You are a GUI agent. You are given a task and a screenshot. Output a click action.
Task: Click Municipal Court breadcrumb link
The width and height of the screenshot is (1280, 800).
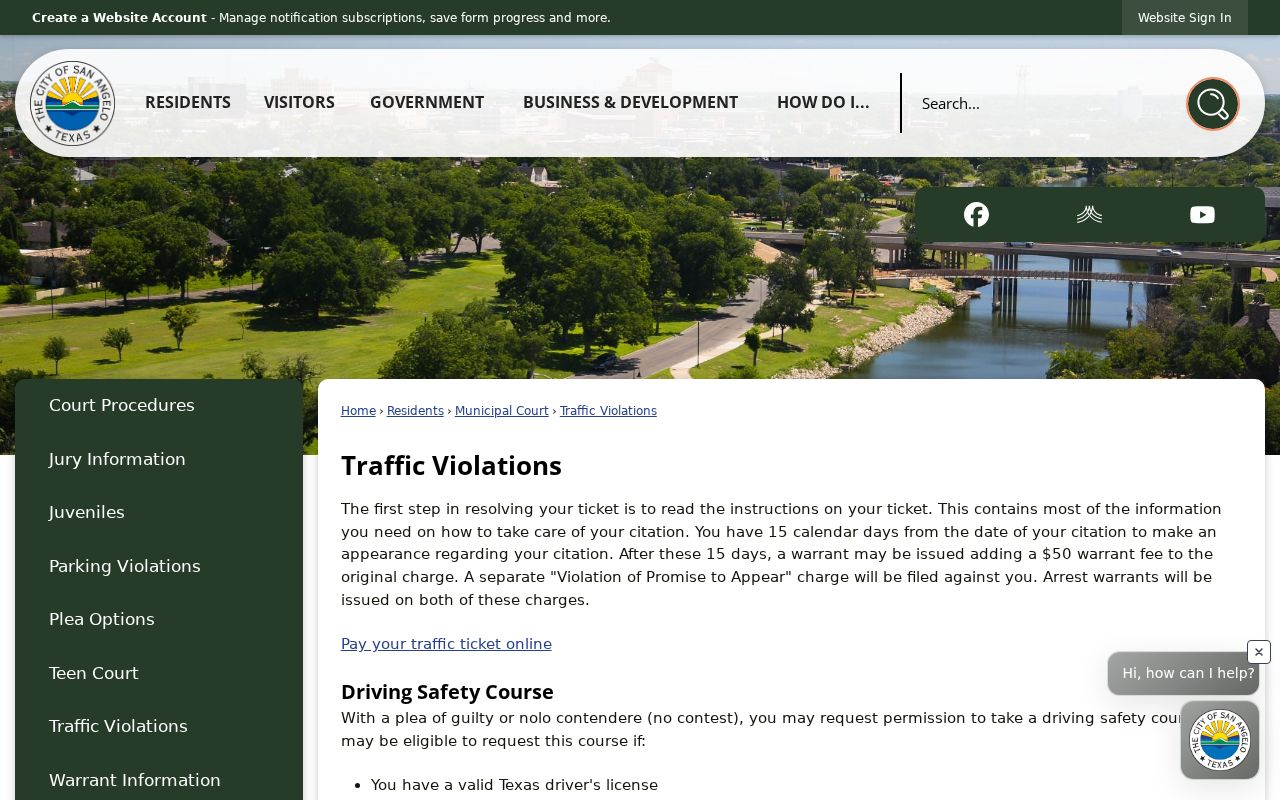click(x=502, y=411)
